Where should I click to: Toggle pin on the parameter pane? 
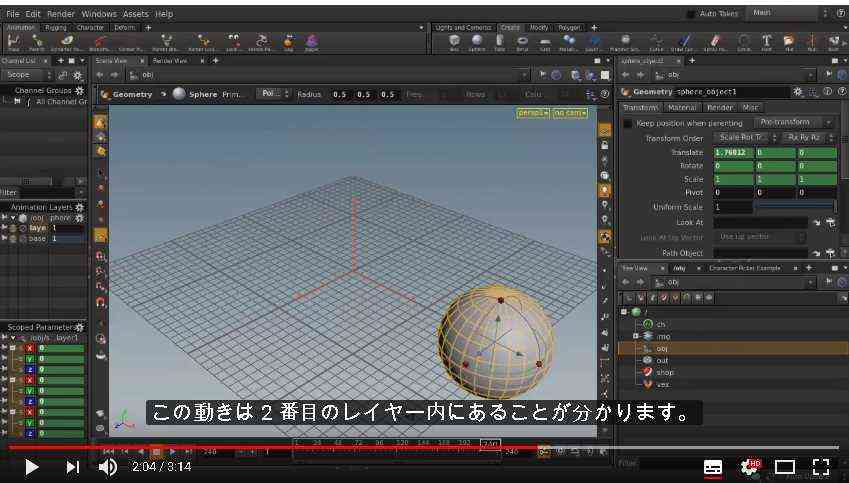click(829, 75)
